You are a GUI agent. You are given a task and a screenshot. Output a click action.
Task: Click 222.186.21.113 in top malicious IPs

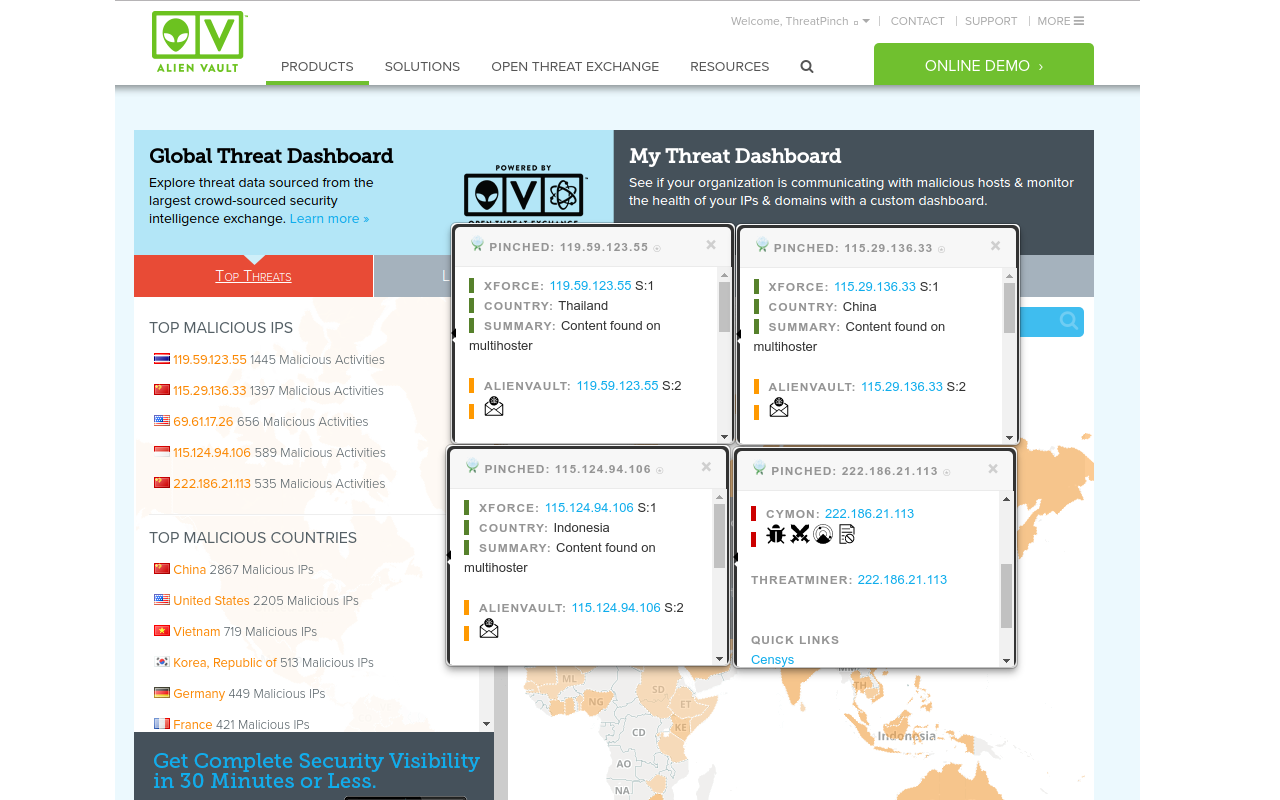pos(212,484)
